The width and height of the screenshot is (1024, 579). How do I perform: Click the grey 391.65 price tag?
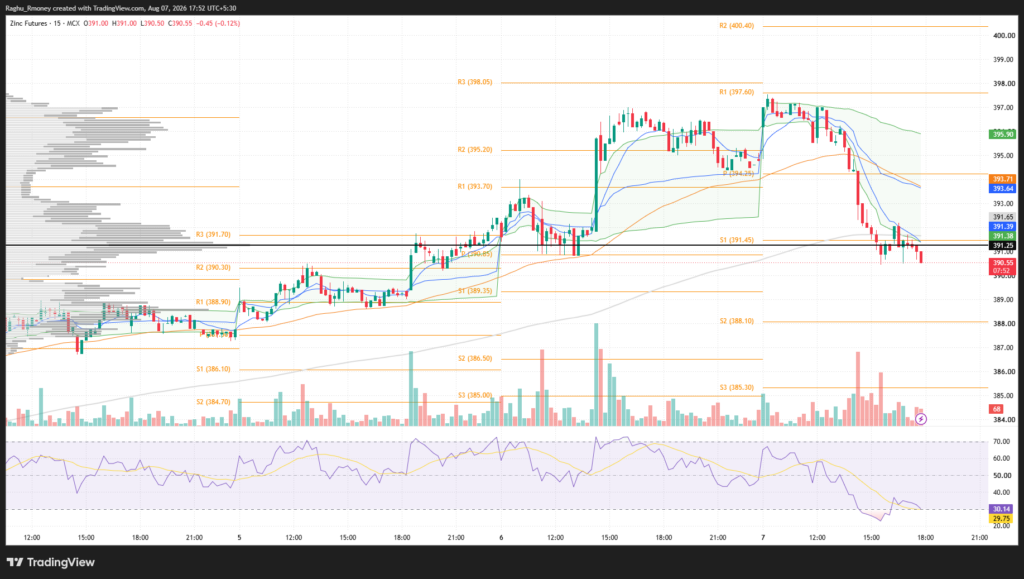1002,217
